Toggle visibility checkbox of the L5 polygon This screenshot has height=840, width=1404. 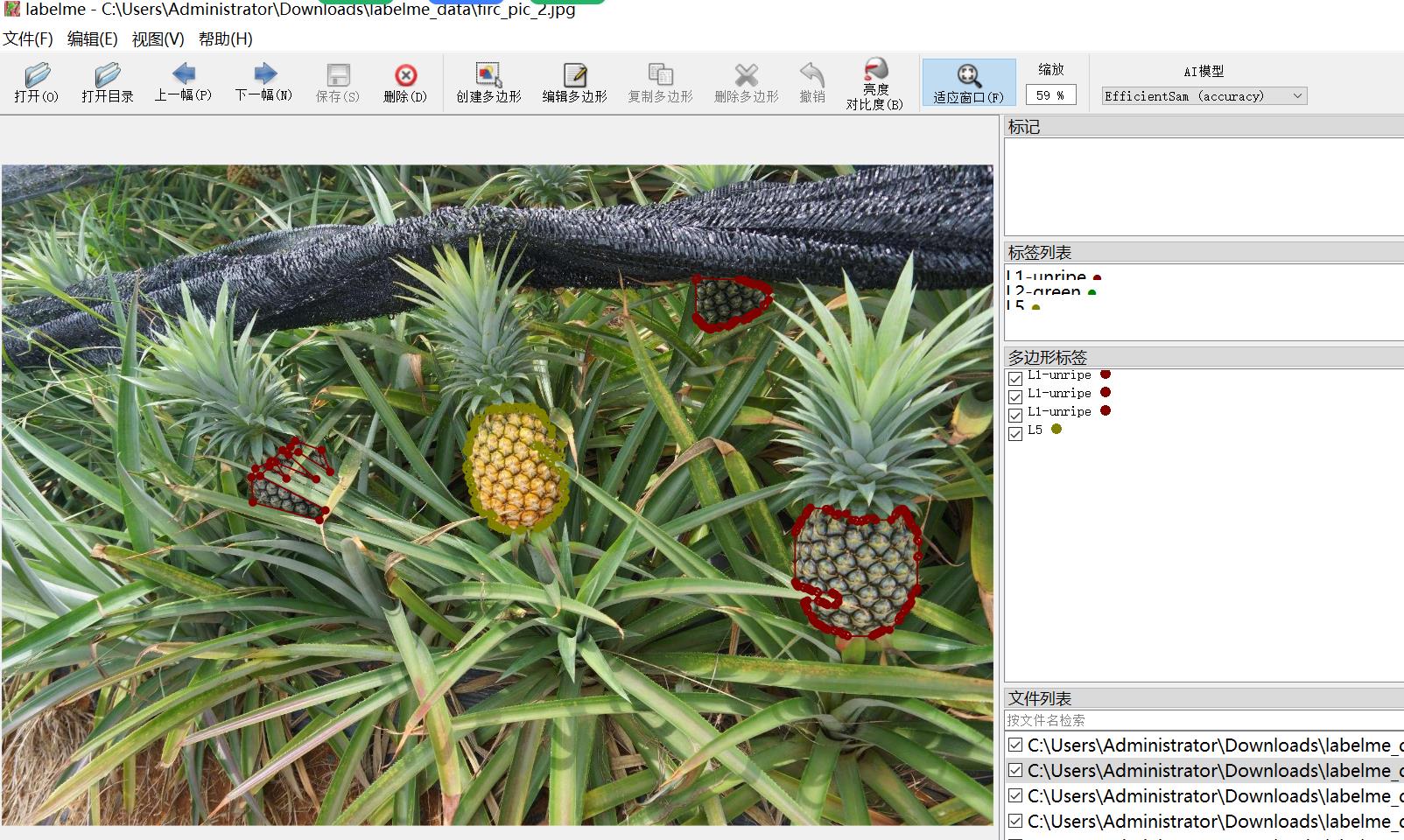point(1015,434)
